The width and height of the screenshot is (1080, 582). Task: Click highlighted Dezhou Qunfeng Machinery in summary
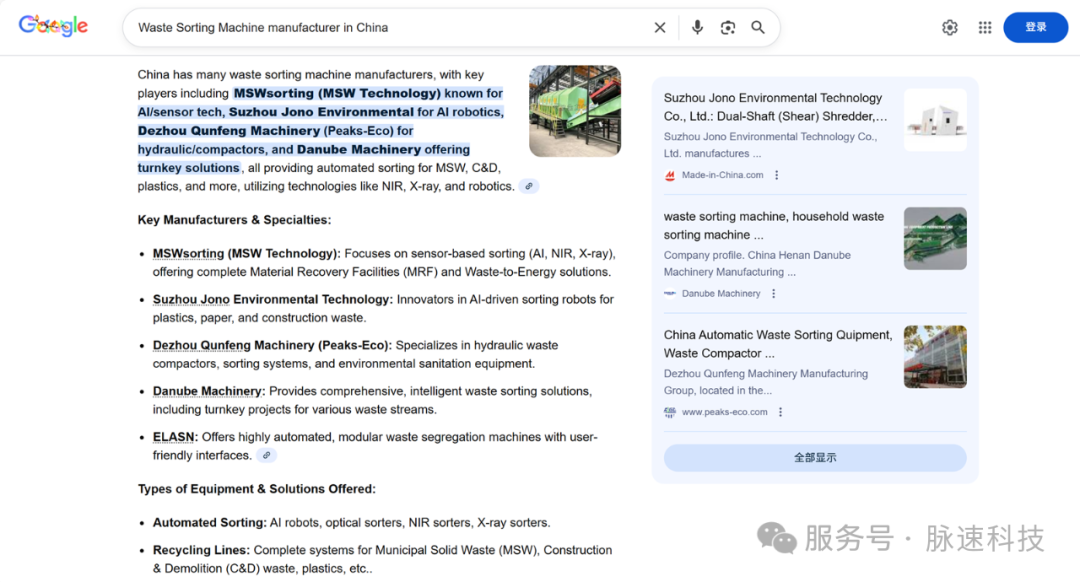click(x=229, y=130)
